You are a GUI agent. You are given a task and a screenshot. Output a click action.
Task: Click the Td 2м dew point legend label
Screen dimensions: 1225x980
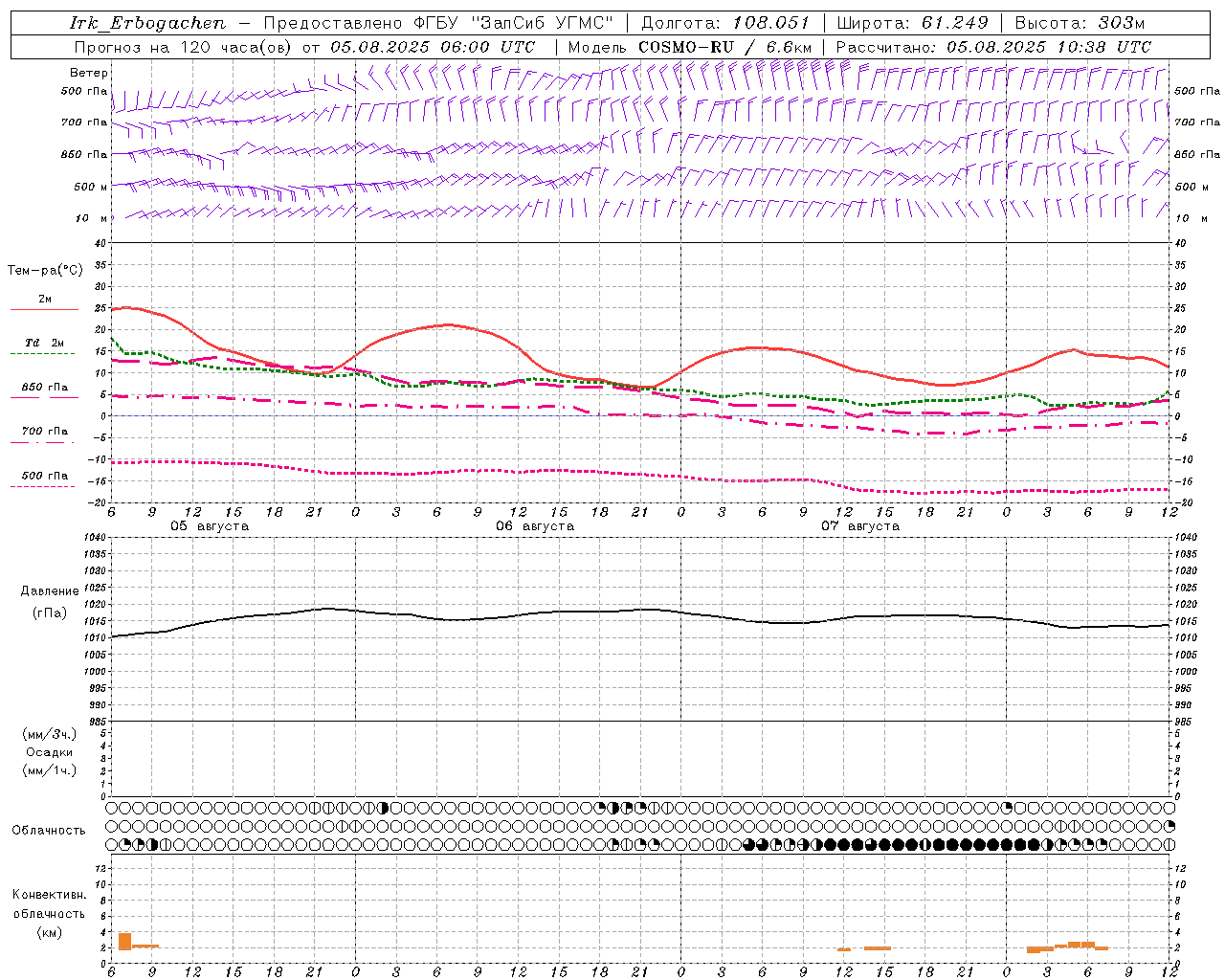click(45, 343)
